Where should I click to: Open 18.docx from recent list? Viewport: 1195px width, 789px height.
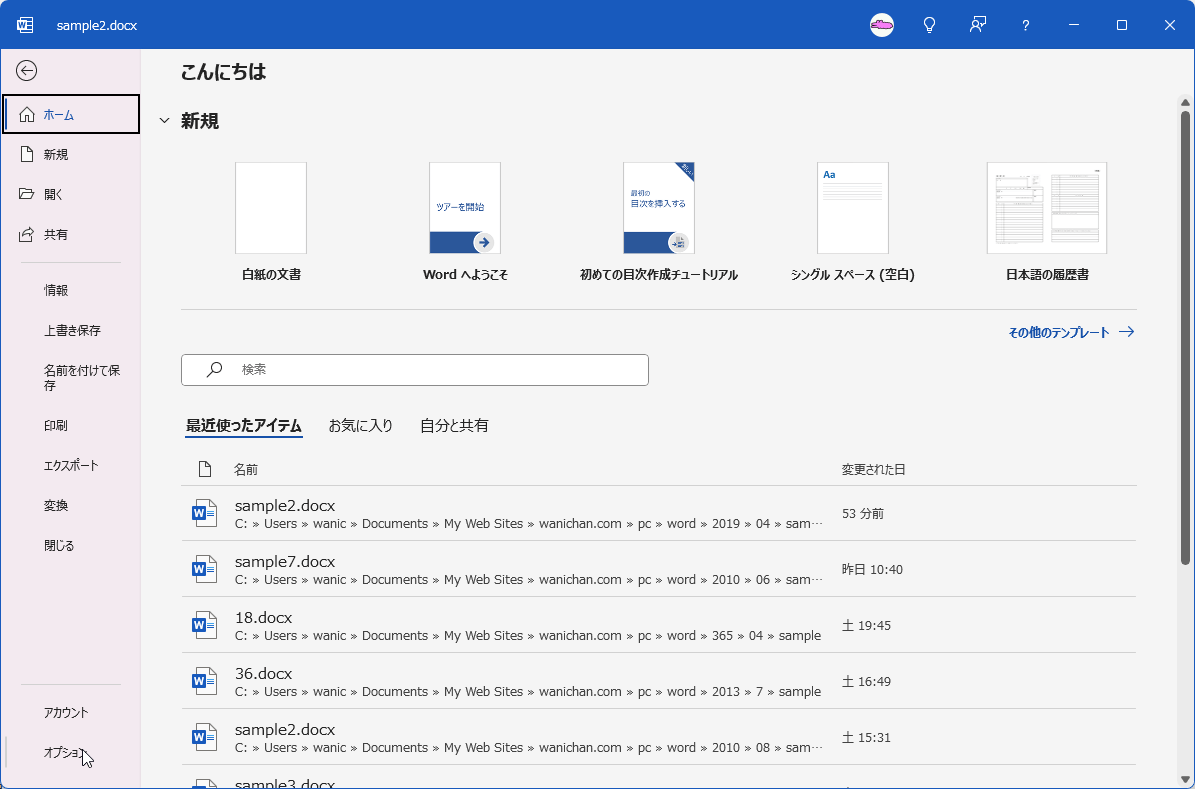pyautogui.click(x=658, y=626)
